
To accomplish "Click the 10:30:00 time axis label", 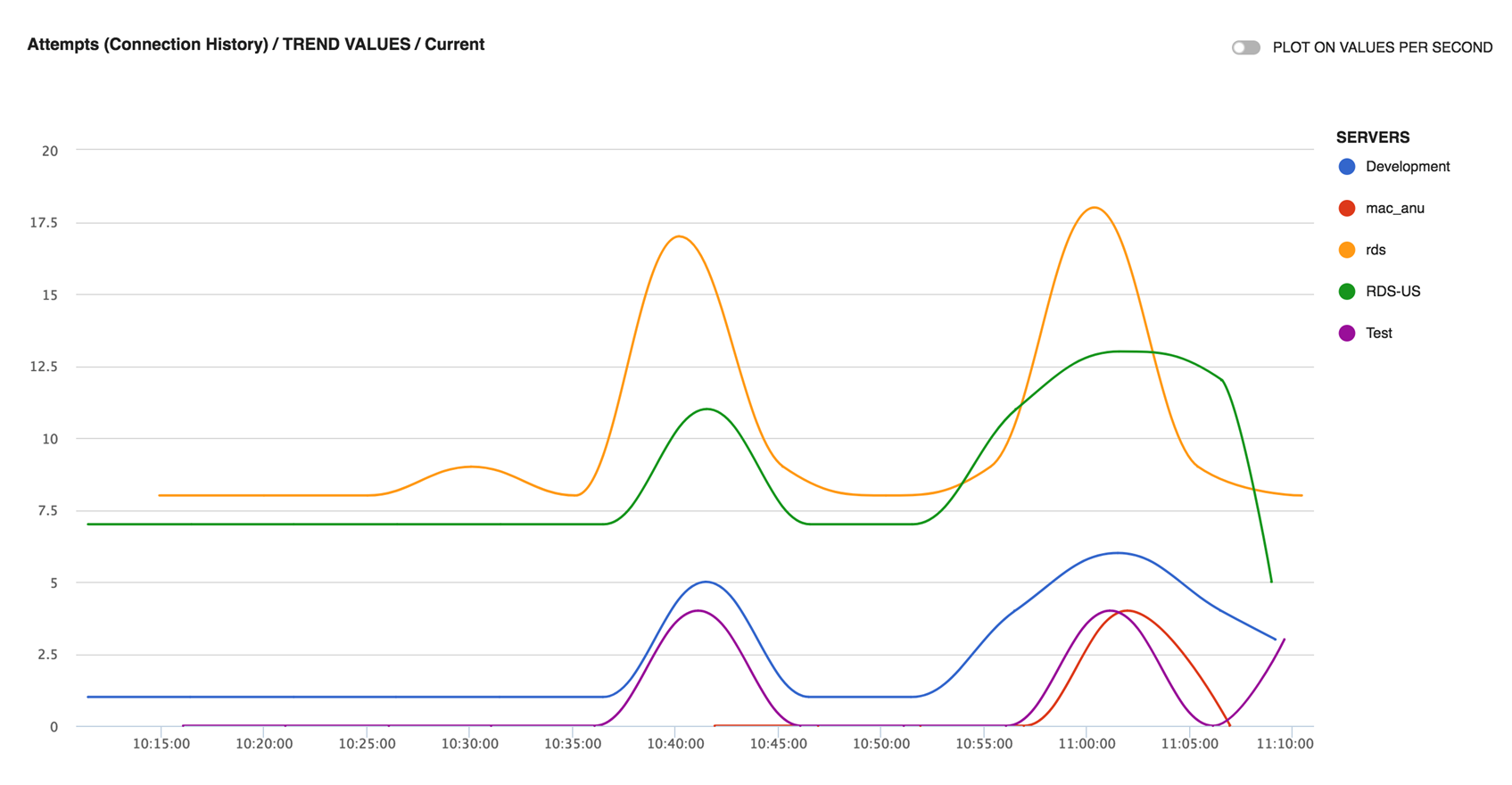I will point(469,744).
